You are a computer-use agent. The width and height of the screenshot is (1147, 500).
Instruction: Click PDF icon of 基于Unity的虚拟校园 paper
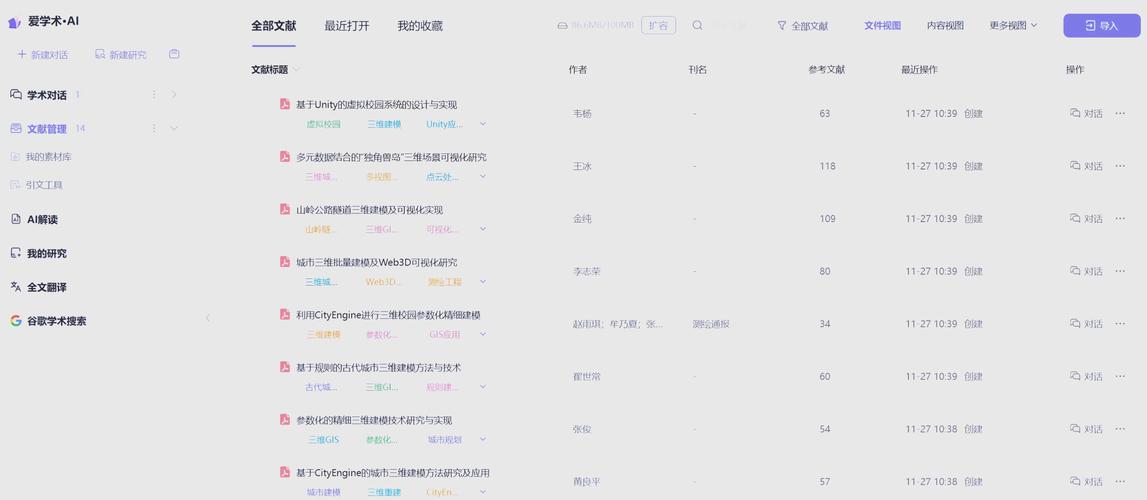click(x=285, y=104)
